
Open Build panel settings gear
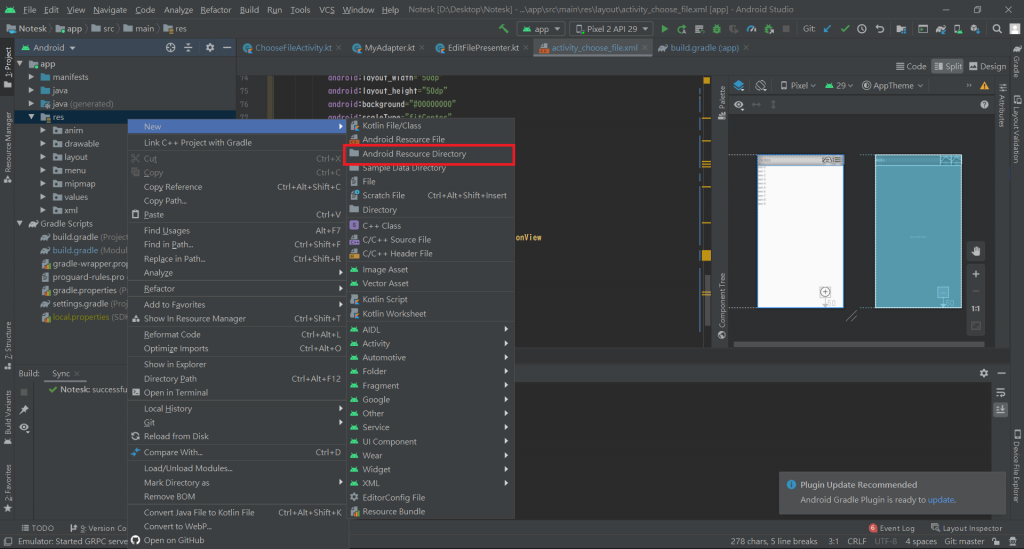tap(984, 373)
